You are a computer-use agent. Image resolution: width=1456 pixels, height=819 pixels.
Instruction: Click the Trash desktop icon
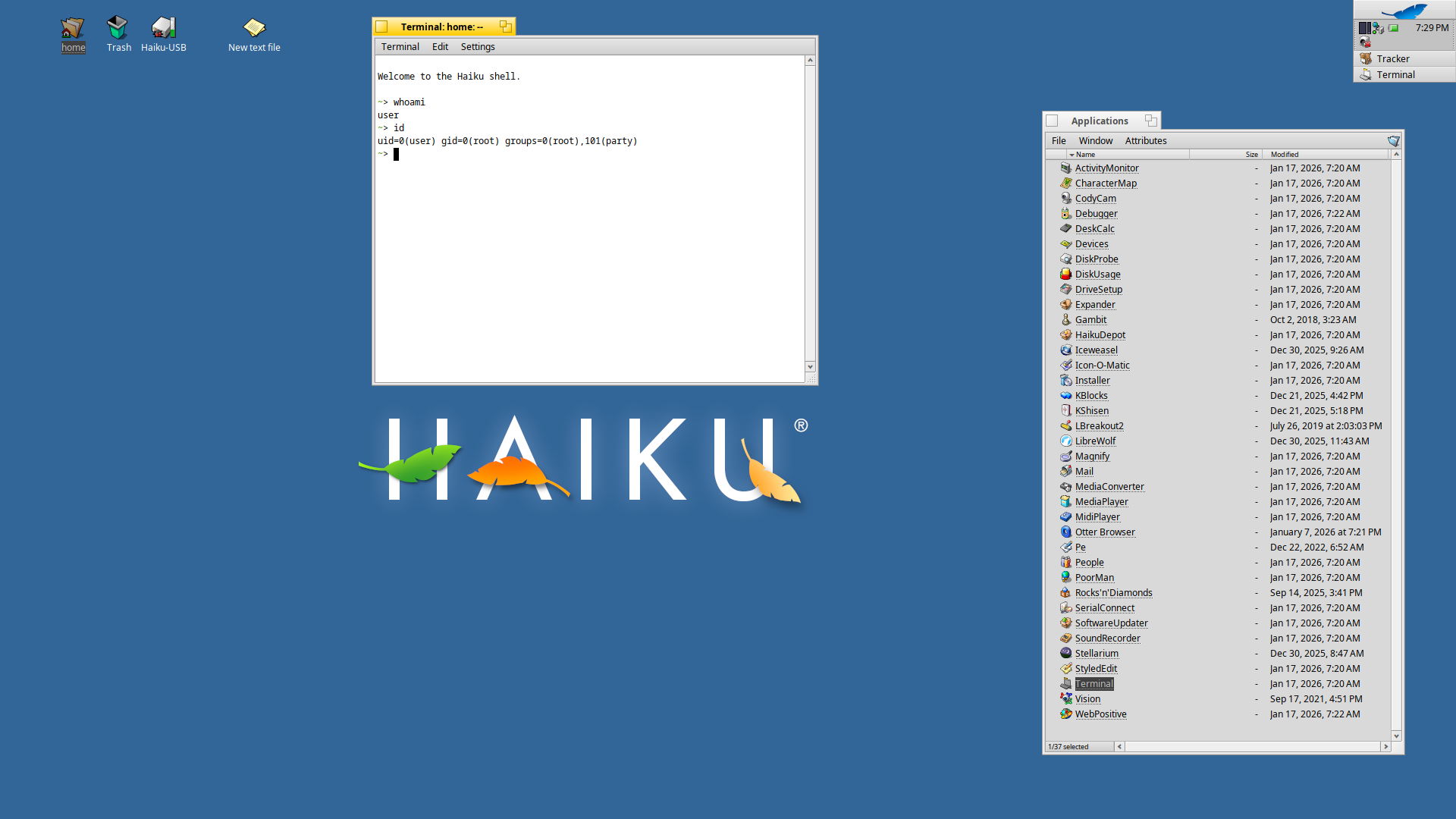click(118, 28)
